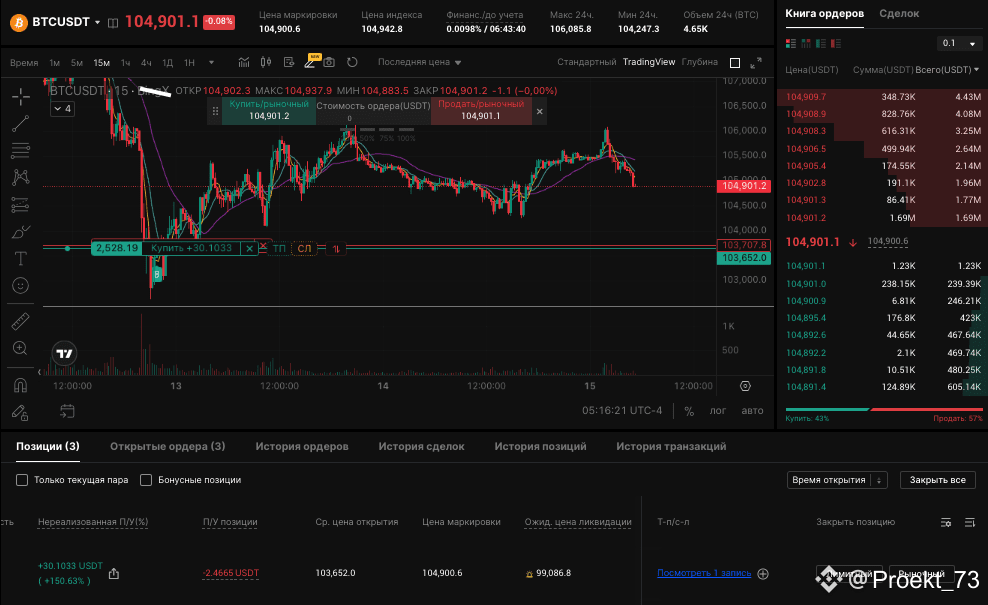988x605 pixels.
Task: Select the crosshair cursor tool
Action: click(20, 96)
